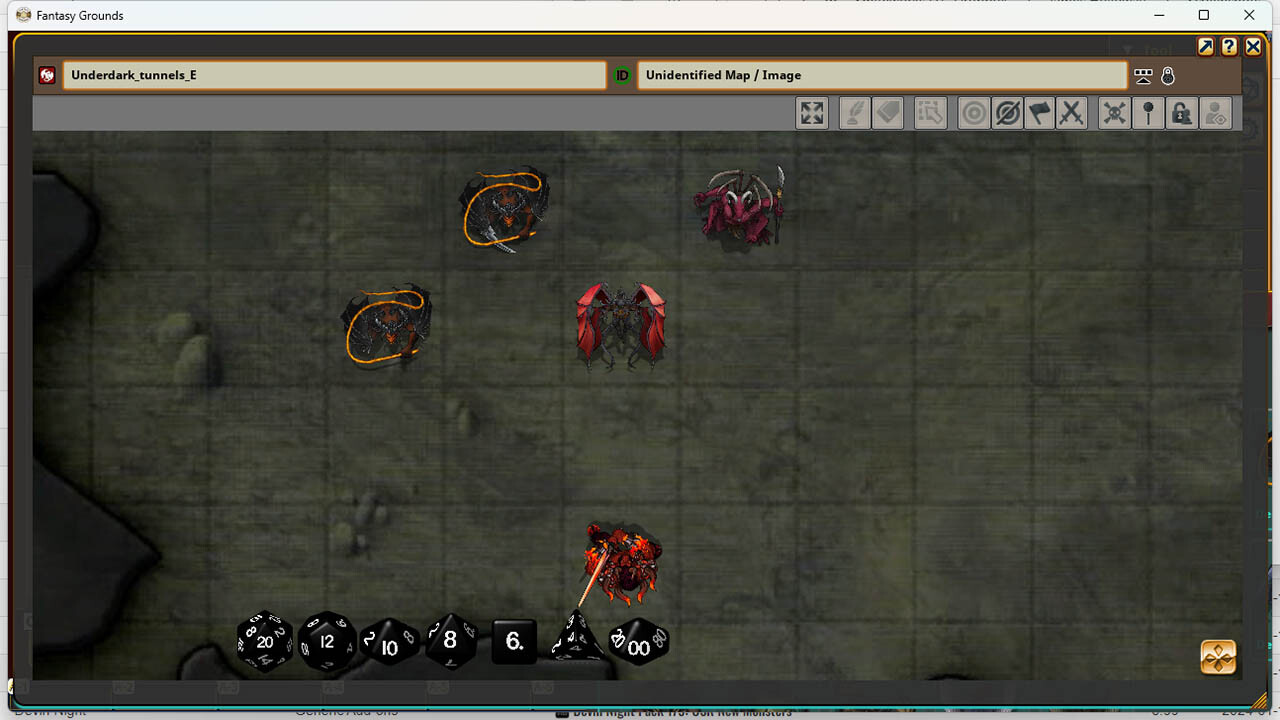Toggle the token lock padlock icon
Screen dimensions: 1280x720
point(1181,113)
